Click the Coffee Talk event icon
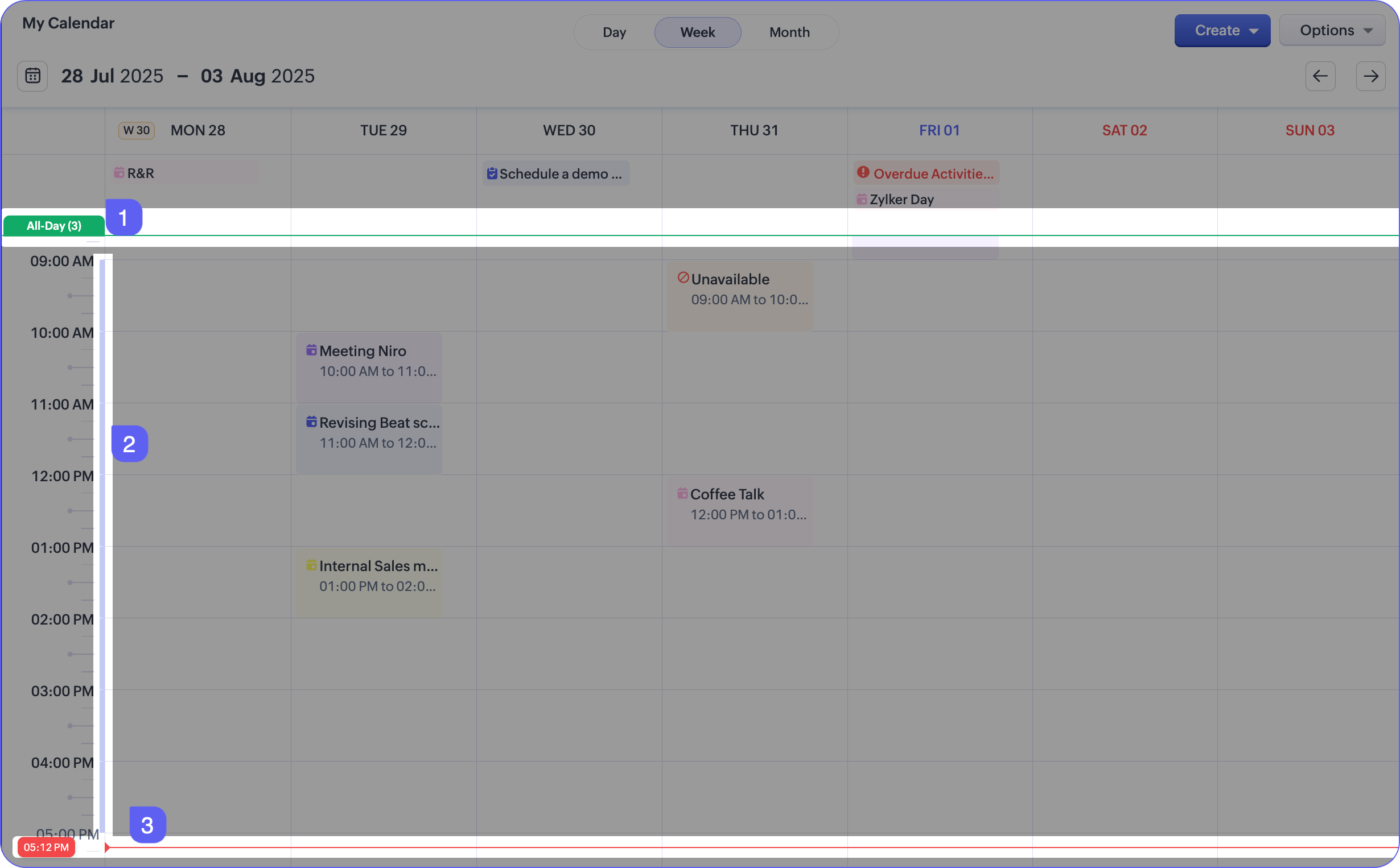The width and height of the screenshot is (1400, 868). [x=682, y=493]
